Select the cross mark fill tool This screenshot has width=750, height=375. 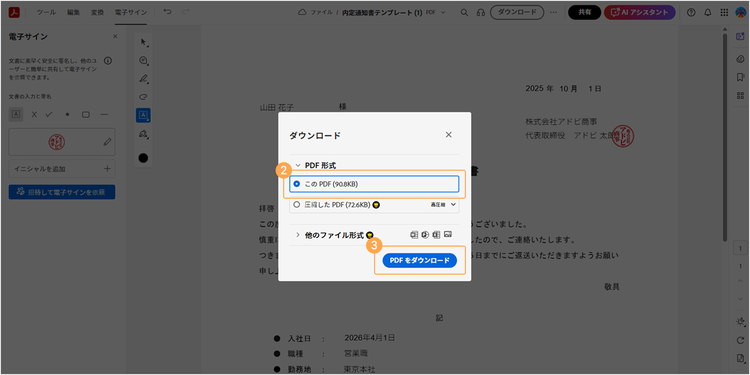34,114
